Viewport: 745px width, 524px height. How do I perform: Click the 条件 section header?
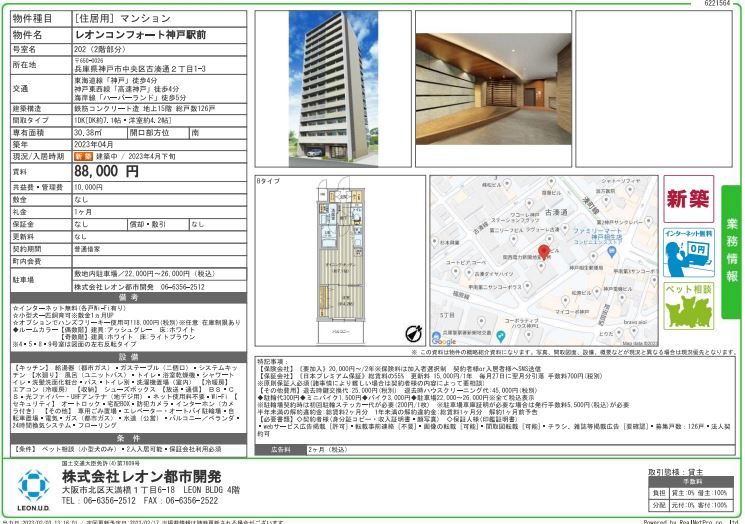pos(128,438)
